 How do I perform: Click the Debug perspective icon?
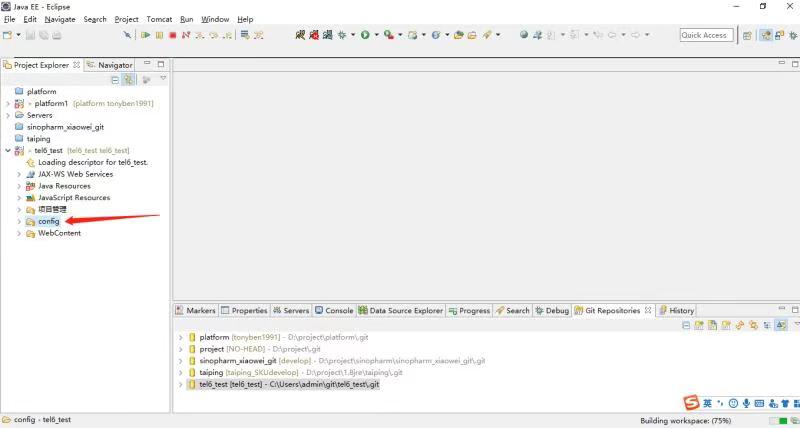[793, 35]
